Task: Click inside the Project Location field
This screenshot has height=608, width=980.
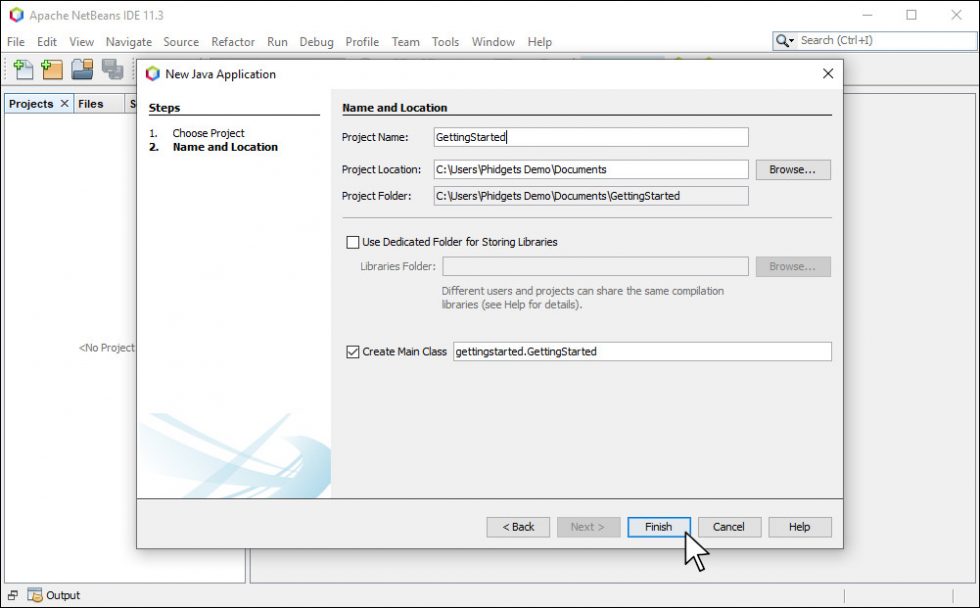Action: (x=590, y=169)
